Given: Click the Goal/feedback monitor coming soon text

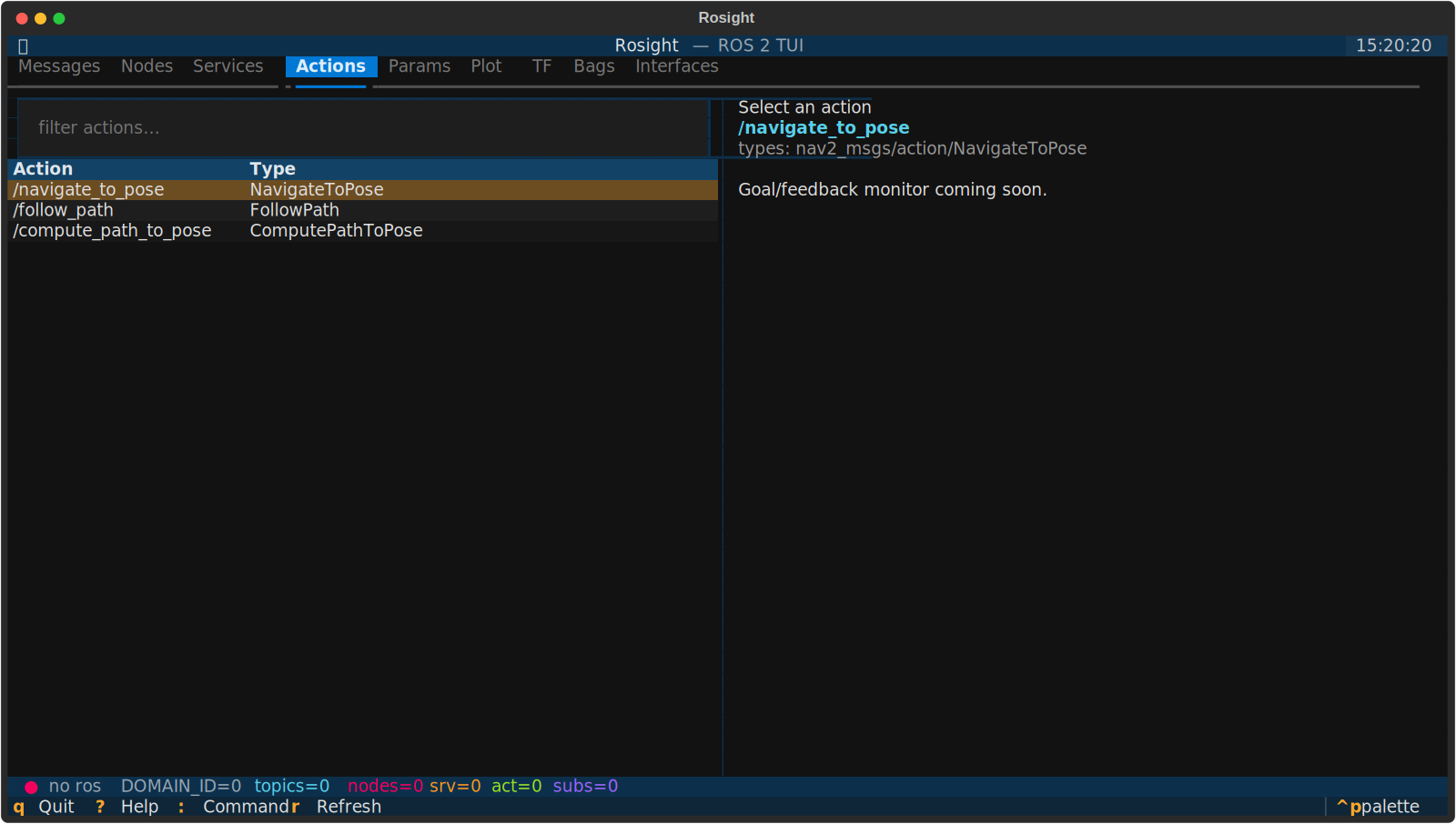Looking at the screenshot, I should [x=893, y=190].
